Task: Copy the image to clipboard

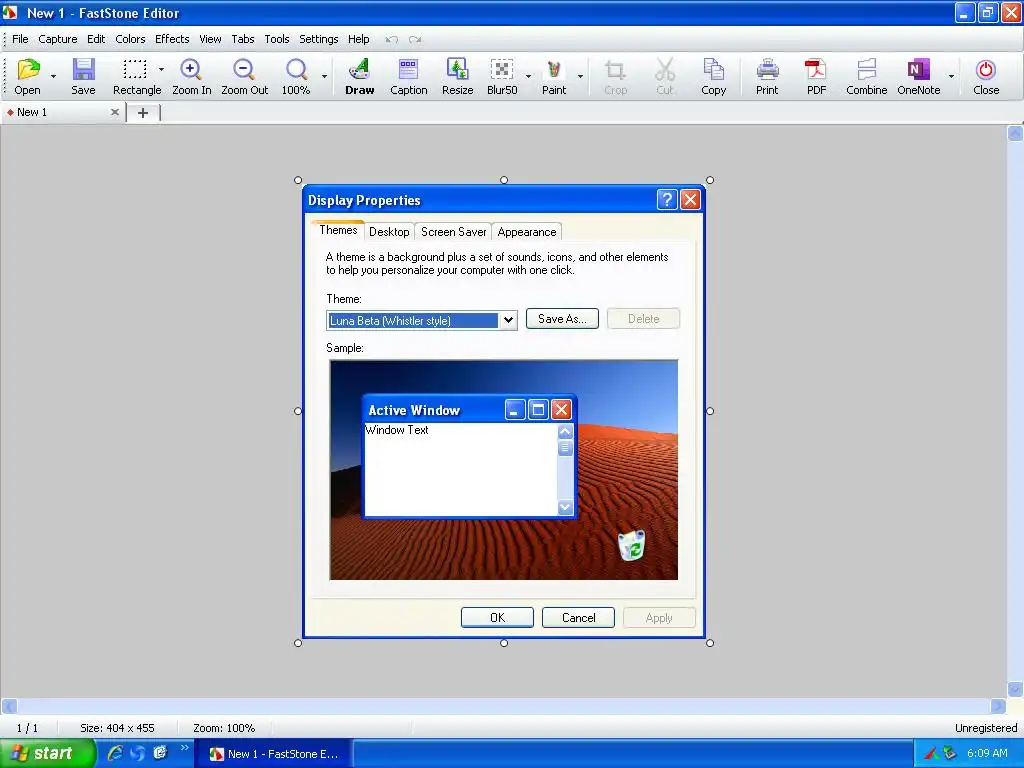Action: 713,76
